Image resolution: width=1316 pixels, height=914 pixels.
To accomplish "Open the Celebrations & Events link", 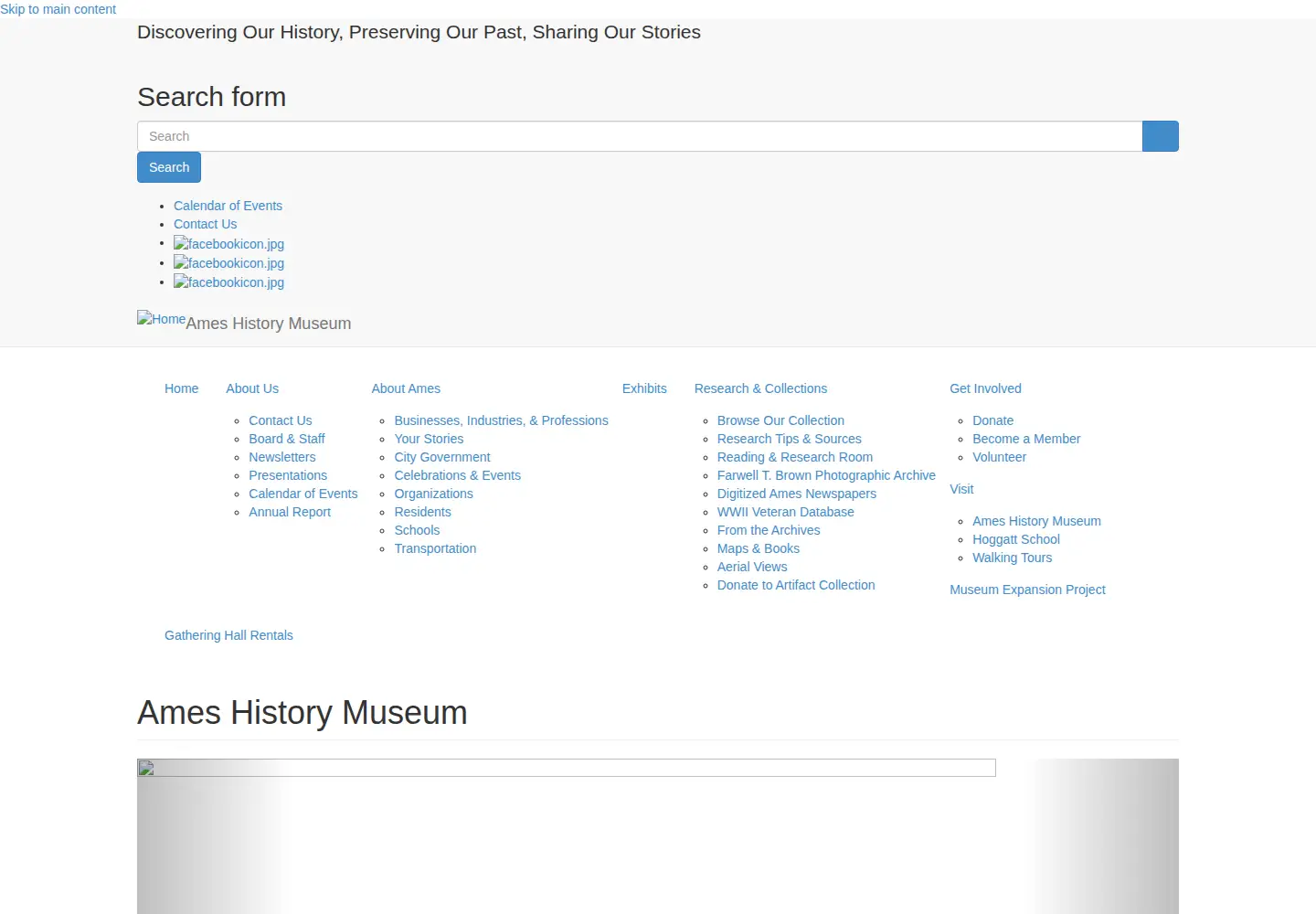I will point(457,475).
